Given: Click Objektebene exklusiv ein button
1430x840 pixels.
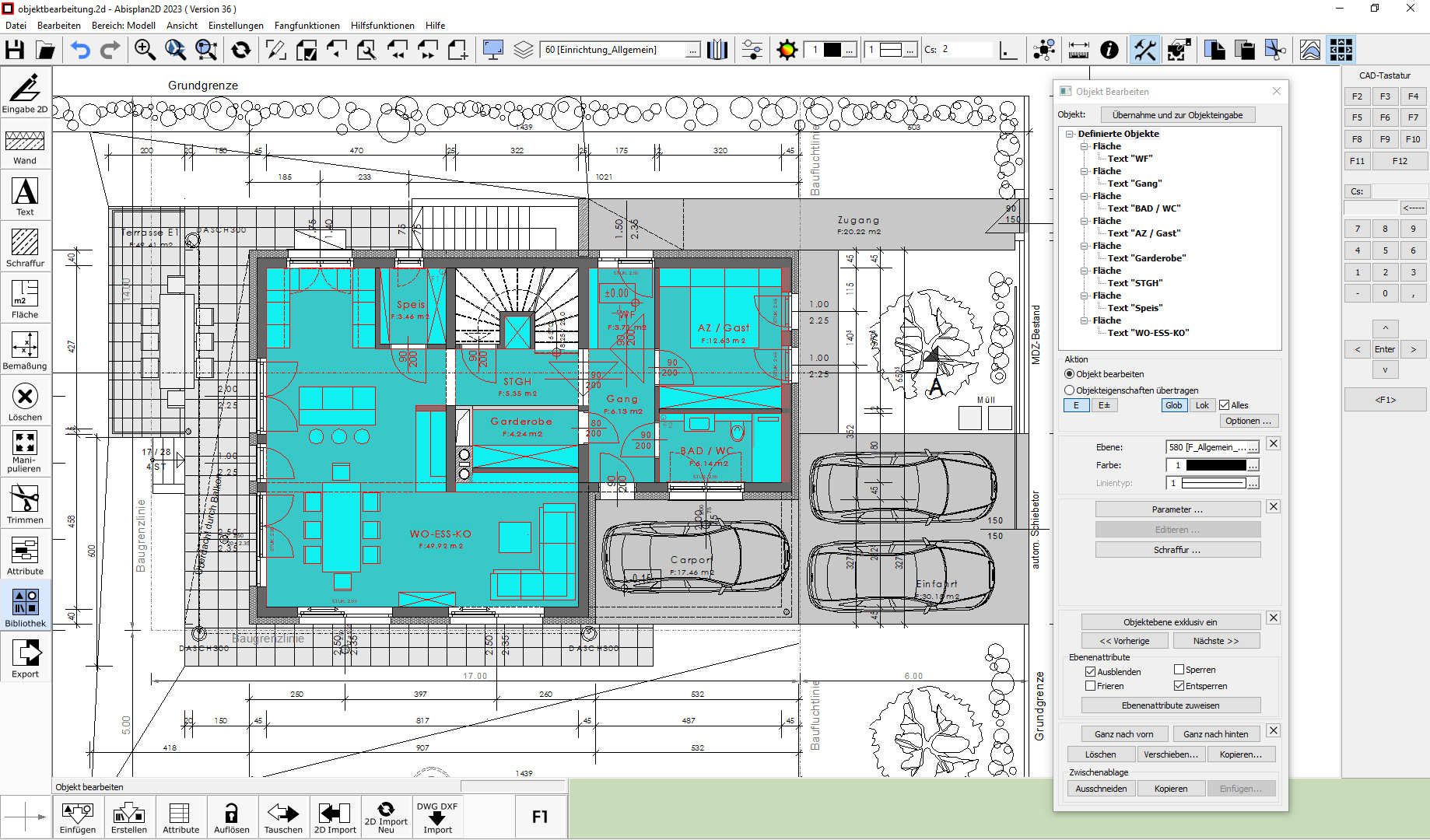Looking at the screenshot, I should tap(1170, 622).
